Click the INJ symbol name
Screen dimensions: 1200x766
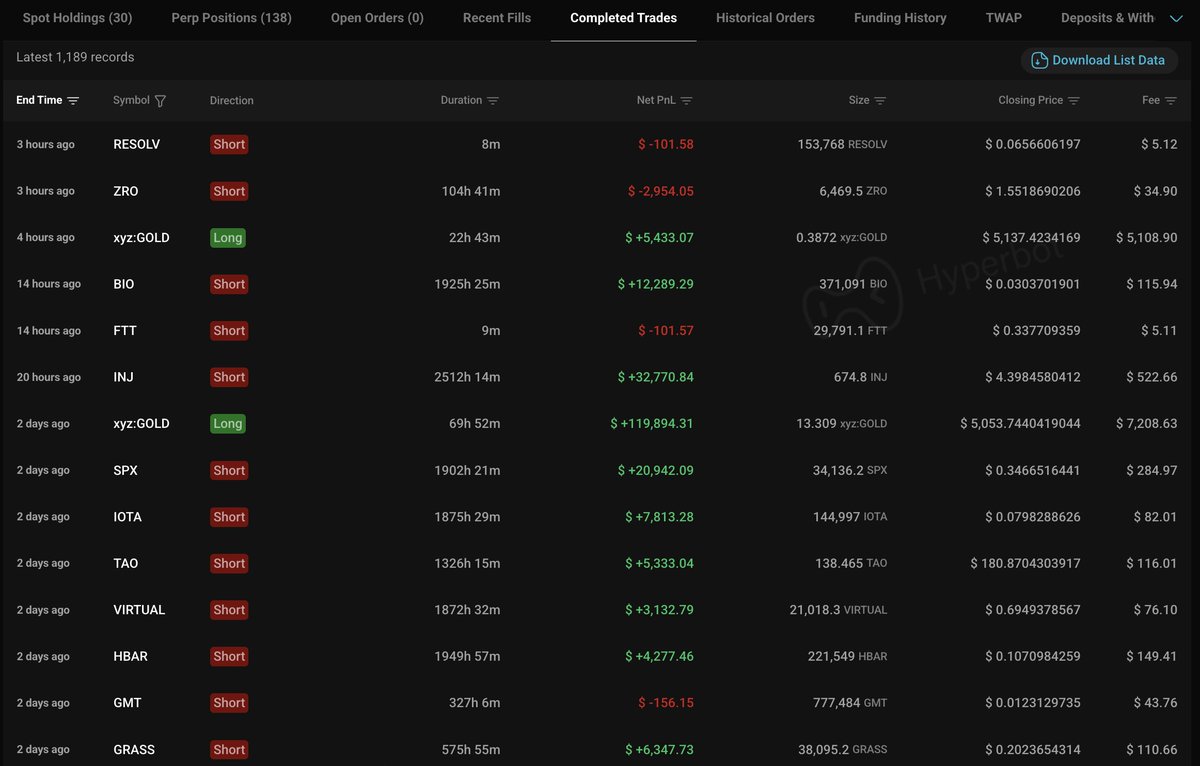(x=124, y=377)
